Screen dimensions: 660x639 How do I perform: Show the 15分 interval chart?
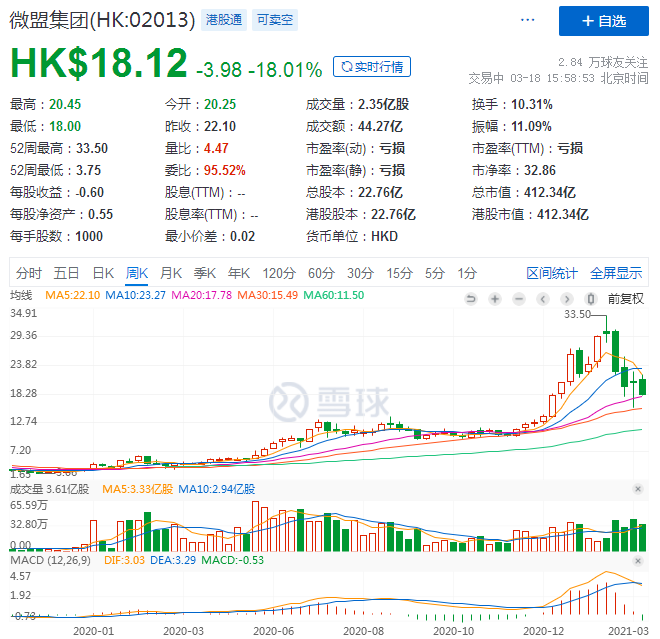pyautogui.click(x=400, y=273)
